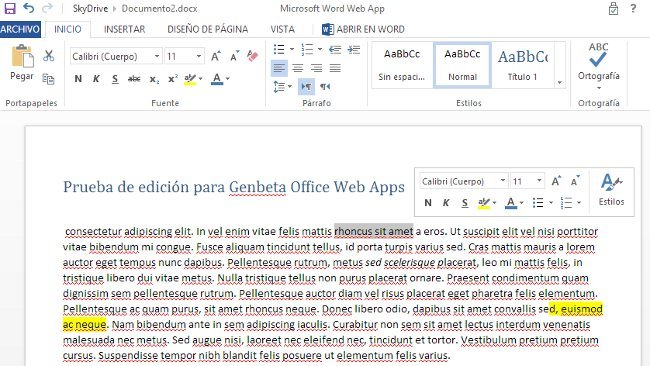The width and height of the screenshot is (650, 366).
Task: Set right-to-left text direction
Action: [325, 87]
